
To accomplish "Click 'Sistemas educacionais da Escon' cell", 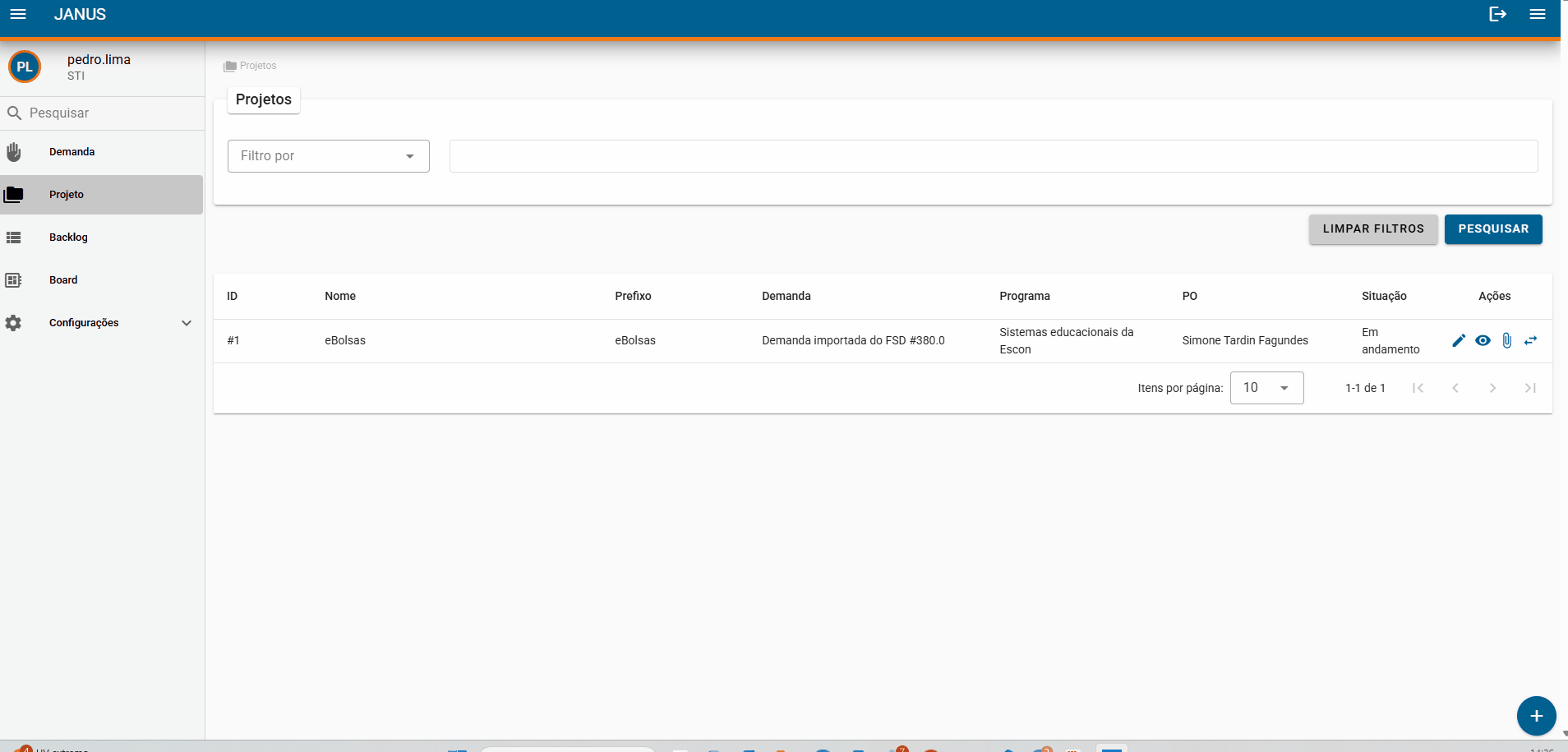I will [x=1067, y=340].
